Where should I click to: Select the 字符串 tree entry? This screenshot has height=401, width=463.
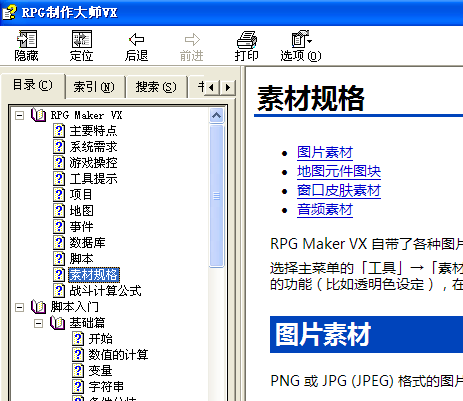[x=106, y=387]
